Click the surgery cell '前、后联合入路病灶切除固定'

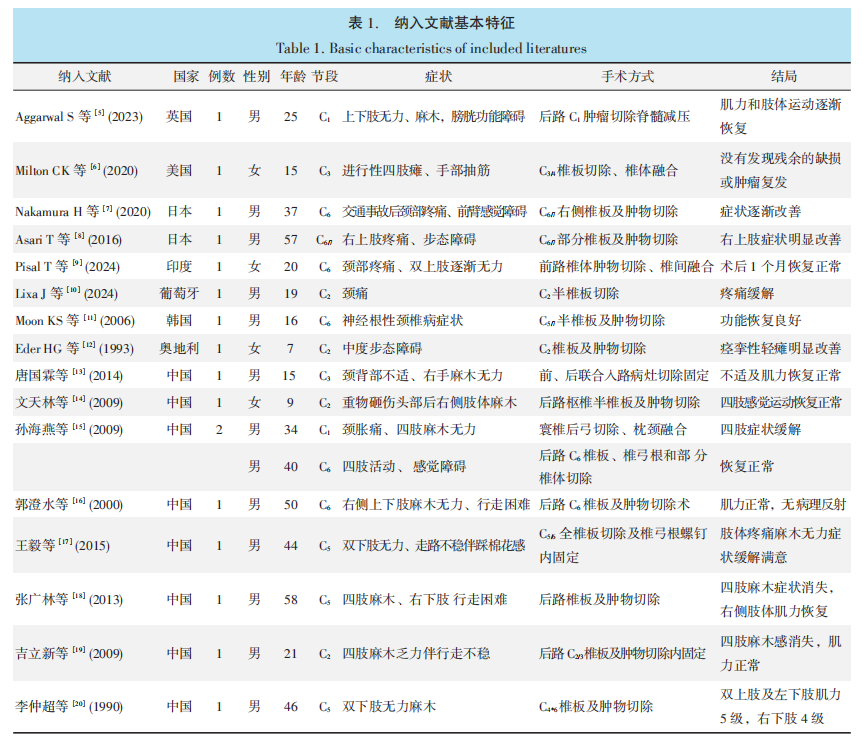click(624, 375)
